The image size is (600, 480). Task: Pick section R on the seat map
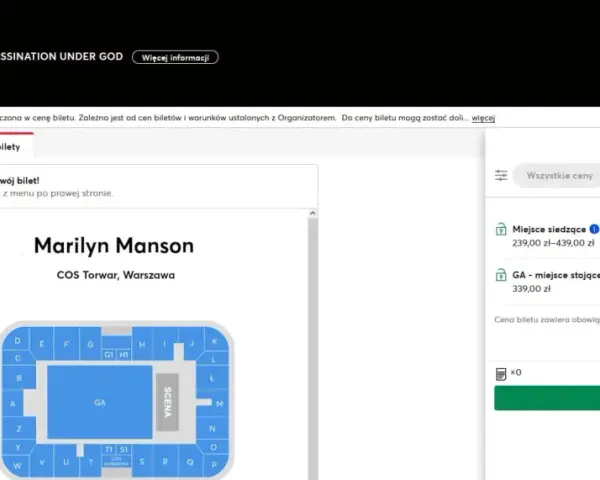[x=165, y=461]
